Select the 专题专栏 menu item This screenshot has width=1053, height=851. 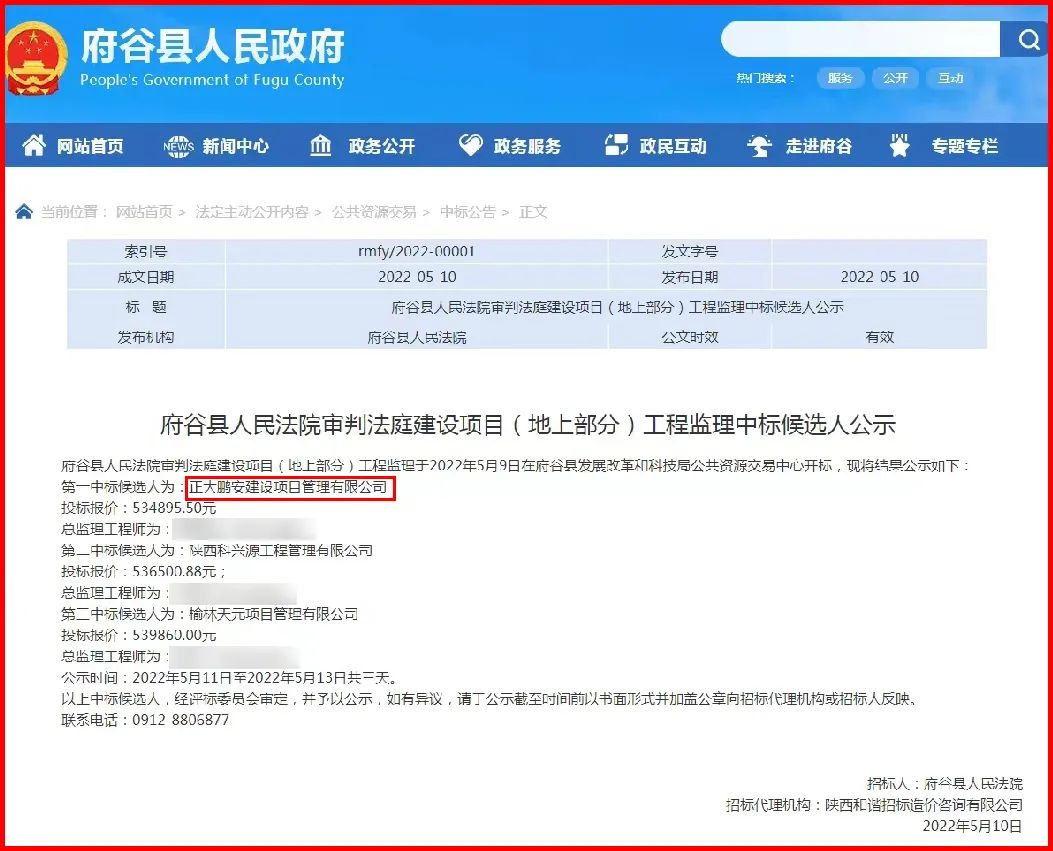tap(965, 146)
